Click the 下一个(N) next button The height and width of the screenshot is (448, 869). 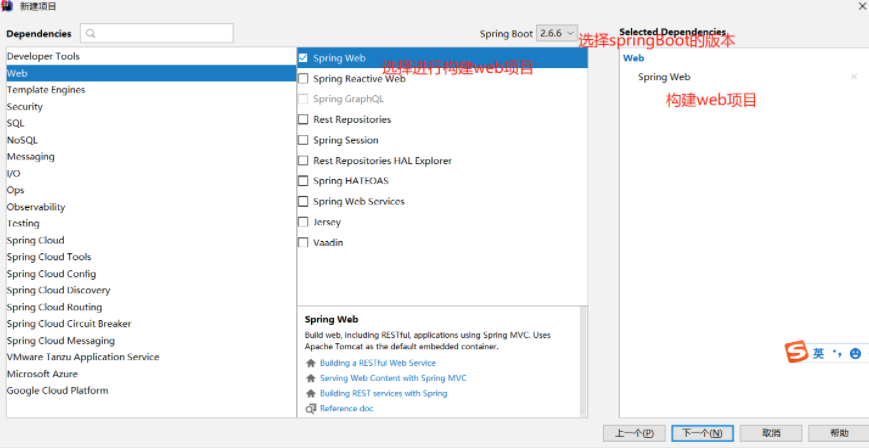point(702,433)
